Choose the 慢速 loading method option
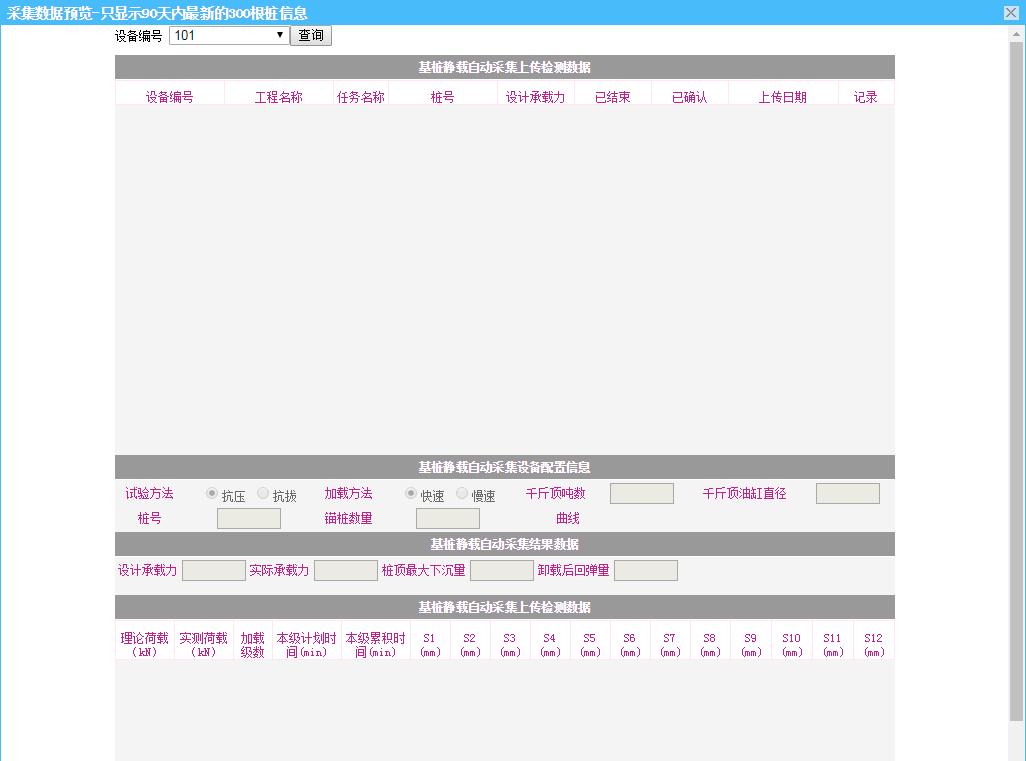Viewport: 1026px width, 761px height. coord(462,493)
